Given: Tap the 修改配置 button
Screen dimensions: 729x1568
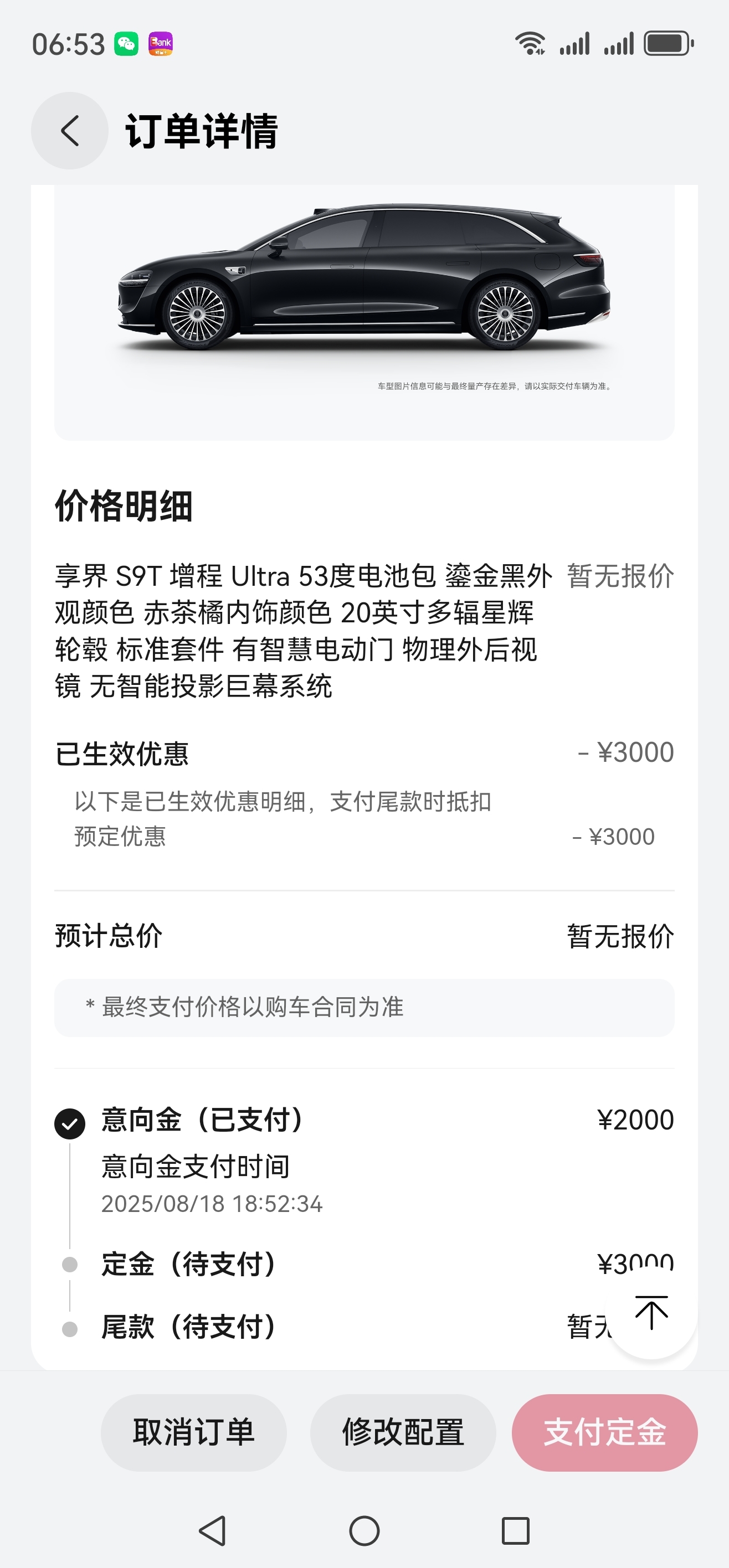Looking at the screenshot, I should [x=403, y=1432].
